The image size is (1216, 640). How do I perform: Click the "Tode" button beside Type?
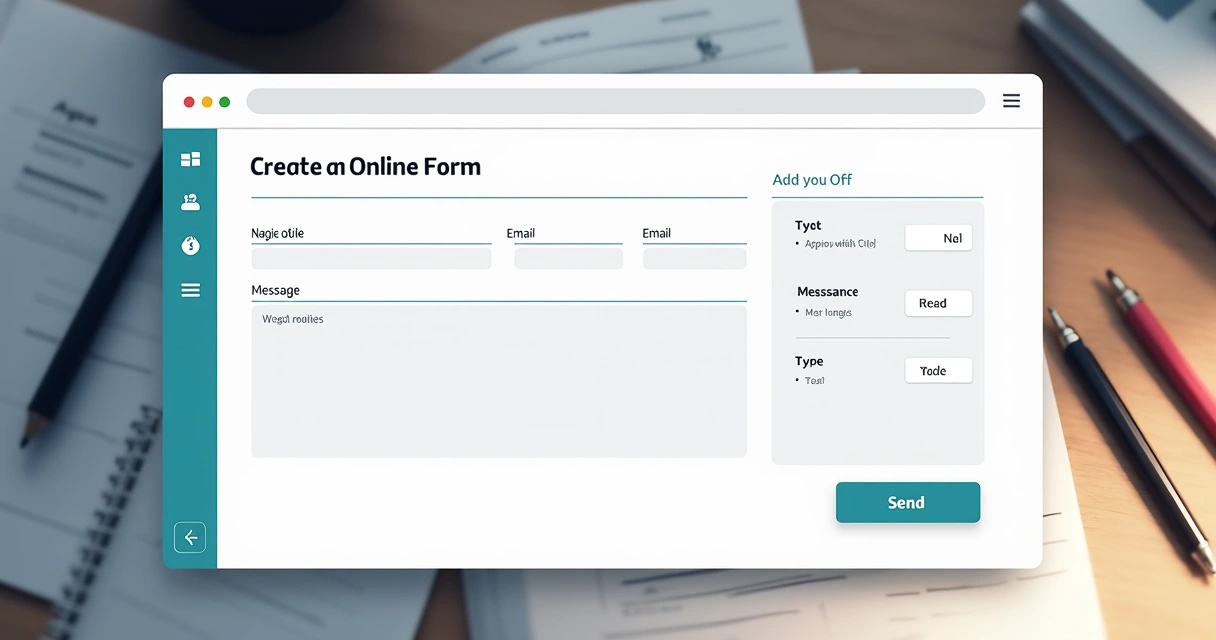pos(938,371)
